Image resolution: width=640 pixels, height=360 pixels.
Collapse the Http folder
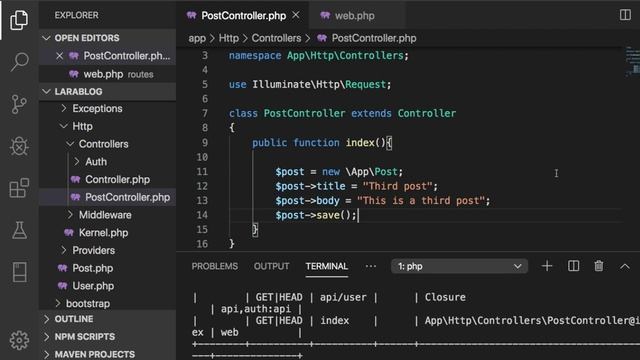point(64,126)
